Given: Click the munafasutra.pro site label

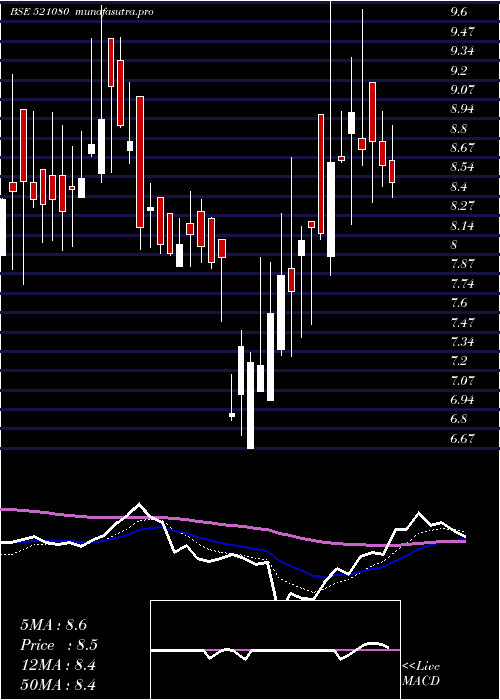Looking at the screenshot, I should (115, 12).
